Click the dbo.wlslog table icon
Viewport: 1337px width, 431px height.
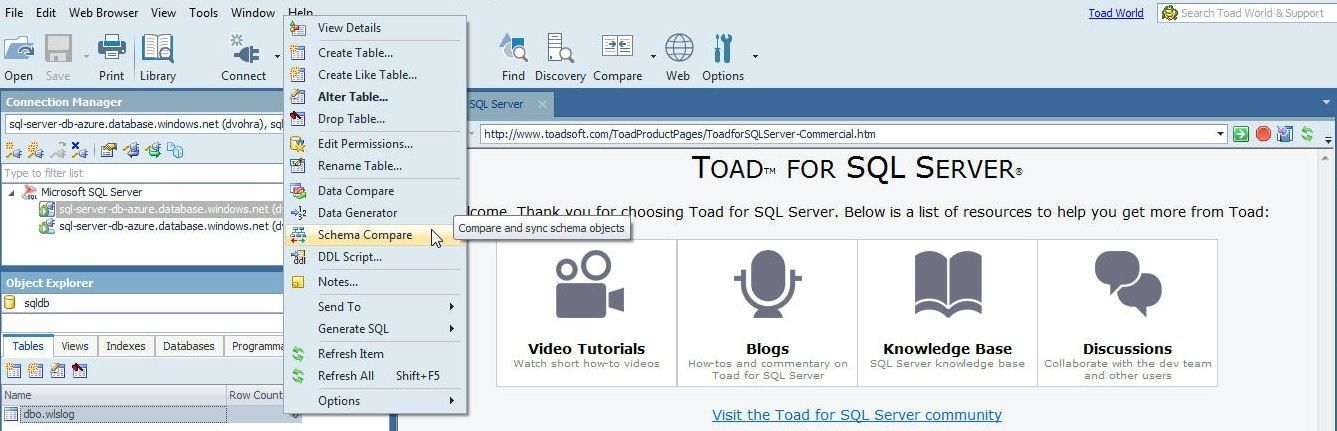click(11, 414)
